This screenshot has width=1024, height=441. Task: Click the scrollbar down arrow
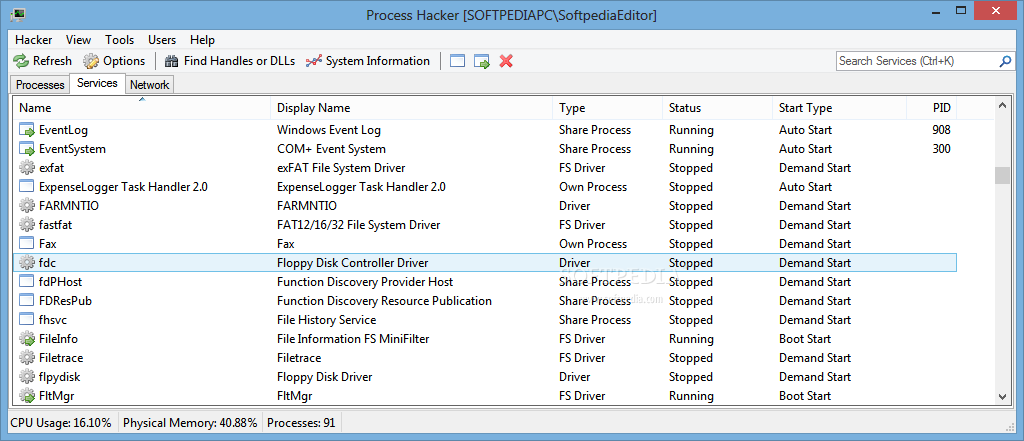tap(1002, 396)
